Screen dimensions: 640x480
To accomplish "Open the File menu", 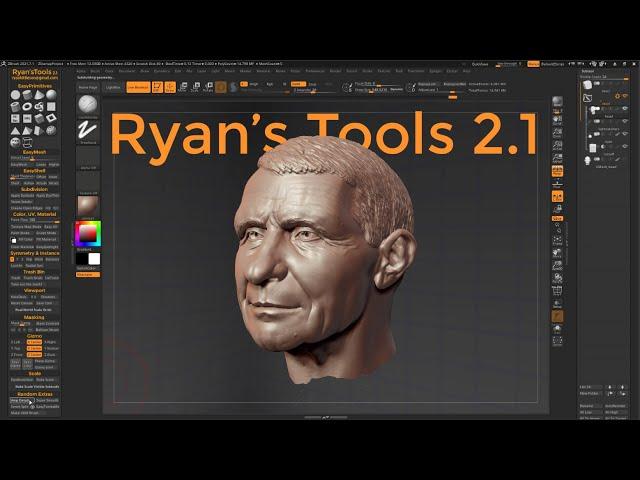I will tap(189, 71).
